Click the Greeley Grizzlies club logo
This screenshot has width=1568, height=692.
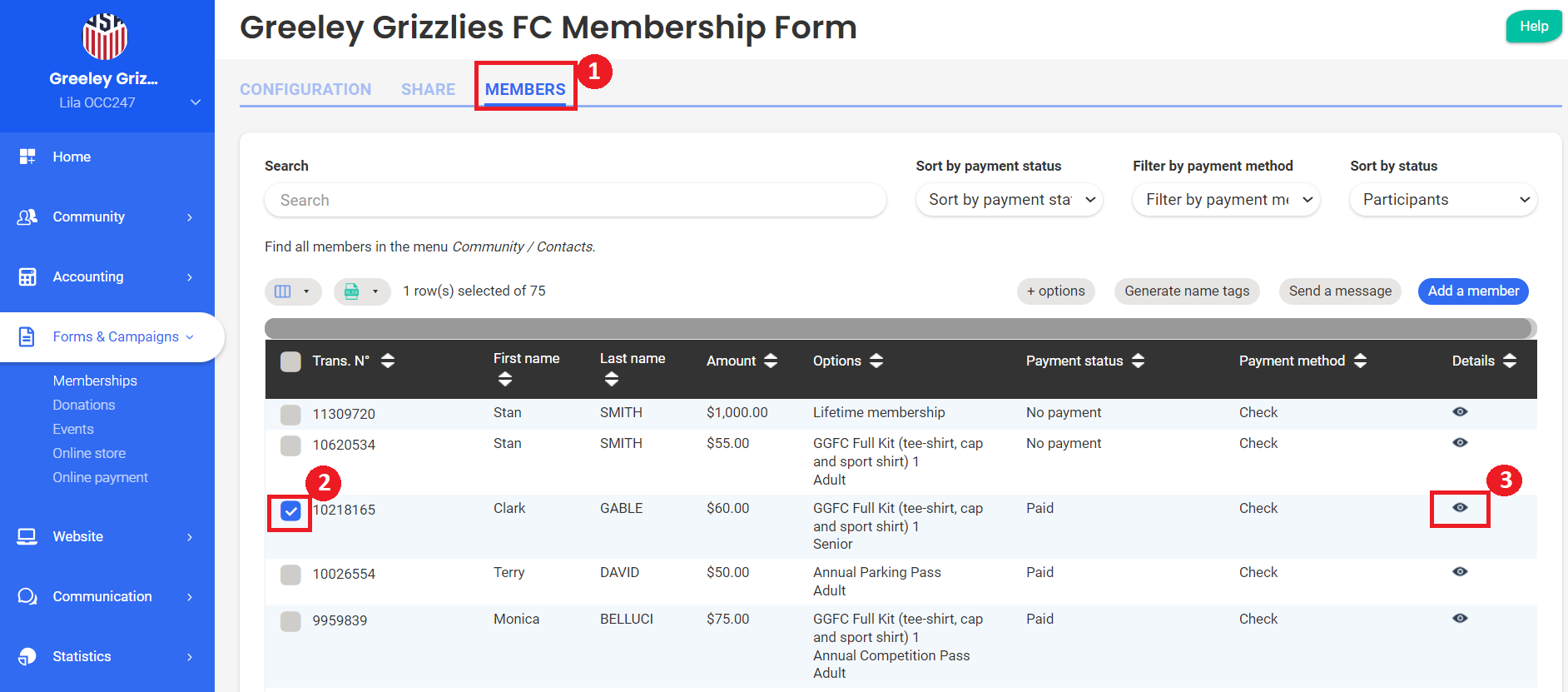click(105, 37)
